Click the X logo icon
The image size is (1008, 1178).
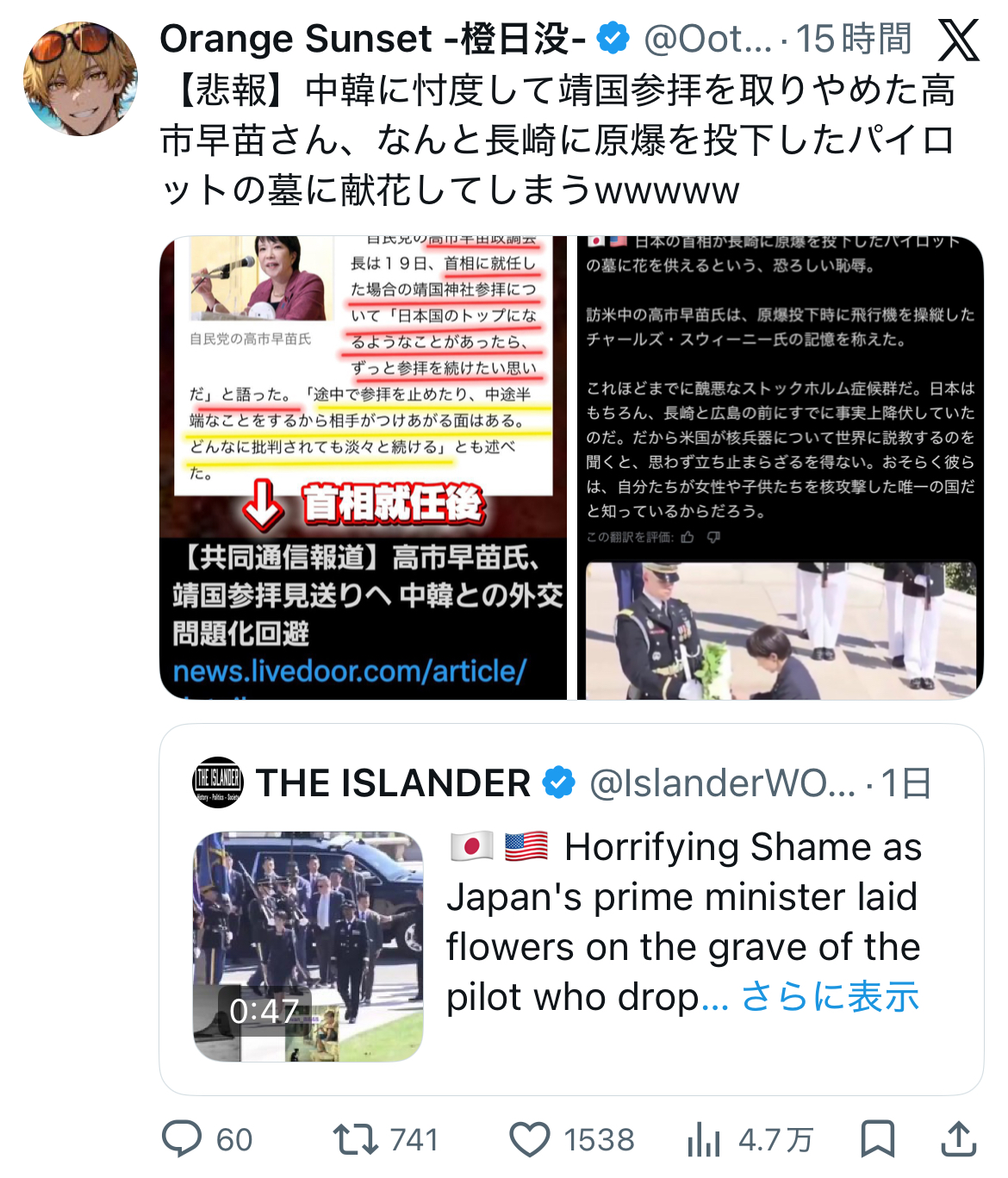[x=958, y=40]
